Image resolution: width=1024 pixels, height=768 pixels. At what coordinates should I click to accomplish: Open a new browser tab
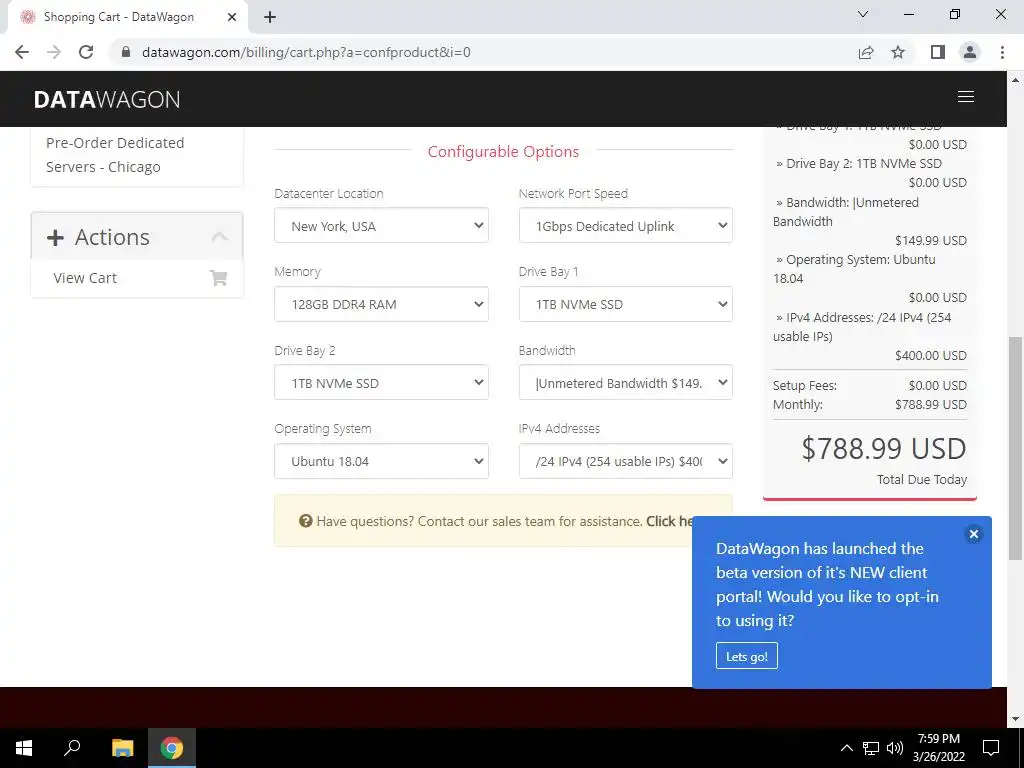coord(270,18)
